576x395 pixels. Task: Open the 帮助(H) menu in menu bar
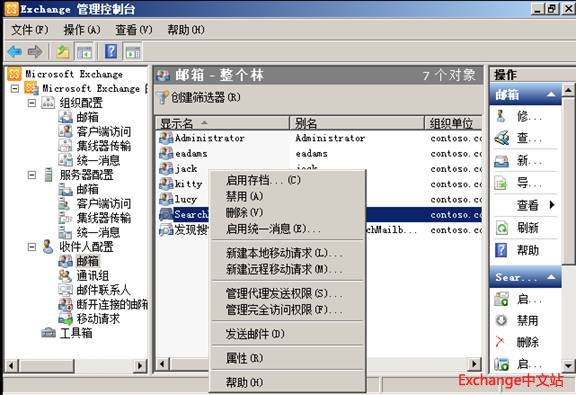pyautogui.click(x=186, y=30)
